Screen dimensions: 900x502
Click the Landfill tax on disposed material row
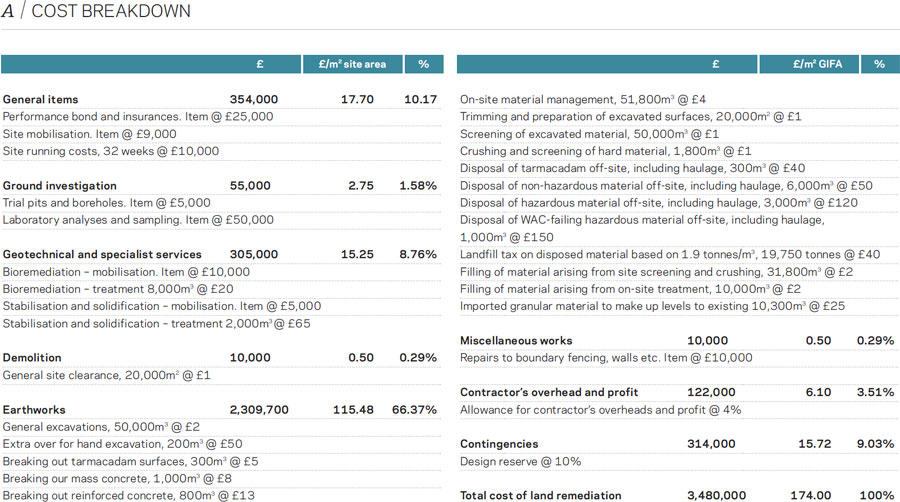pyautogui.click(x=669, y=255)
